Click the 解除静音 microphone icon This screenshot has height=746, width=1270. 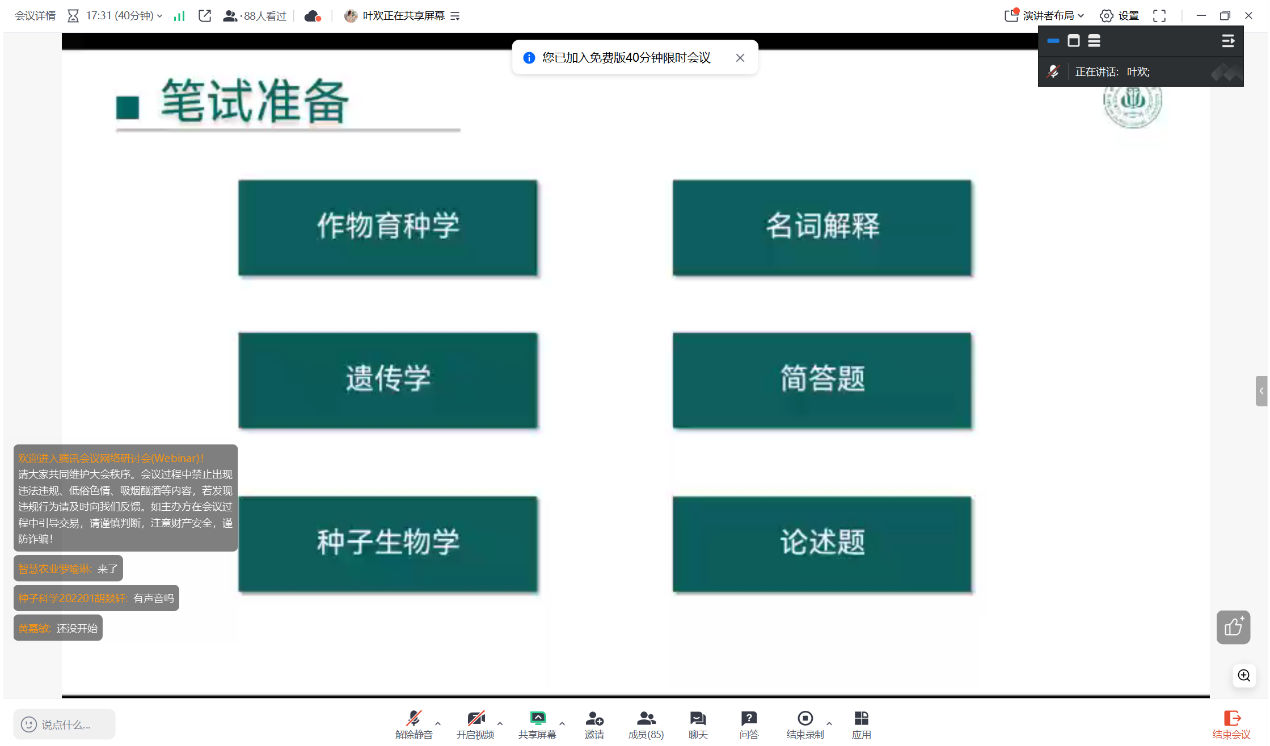pyautogui.click(x=413, y=719)
